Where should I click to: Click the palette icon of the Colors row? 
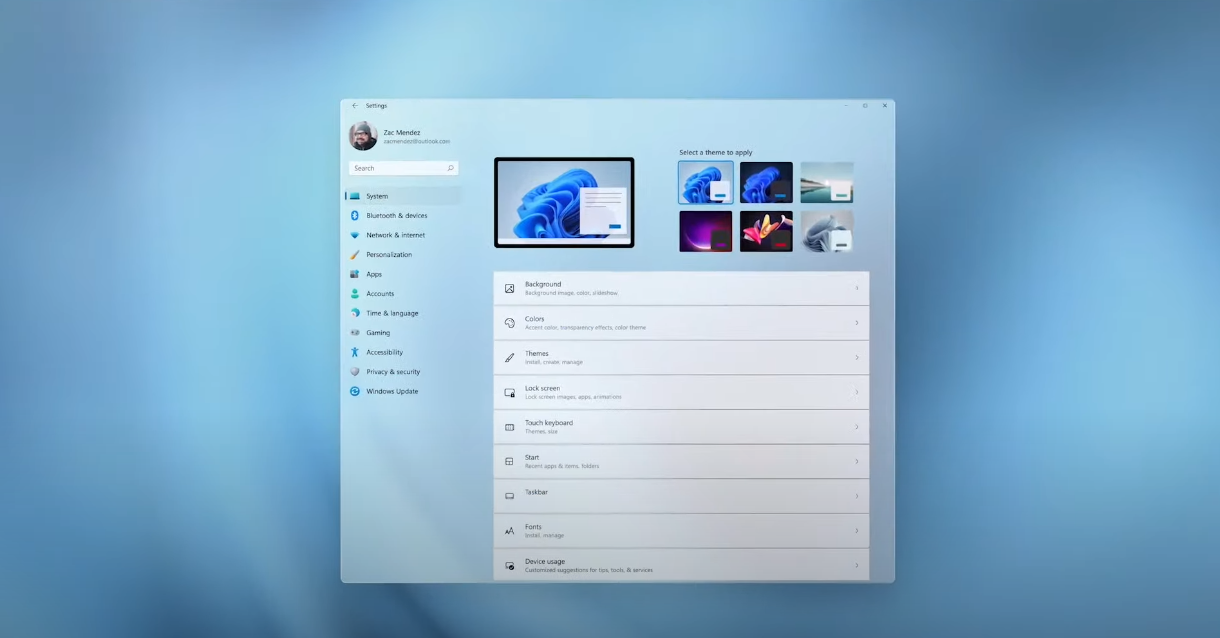[x=509, y=323]
